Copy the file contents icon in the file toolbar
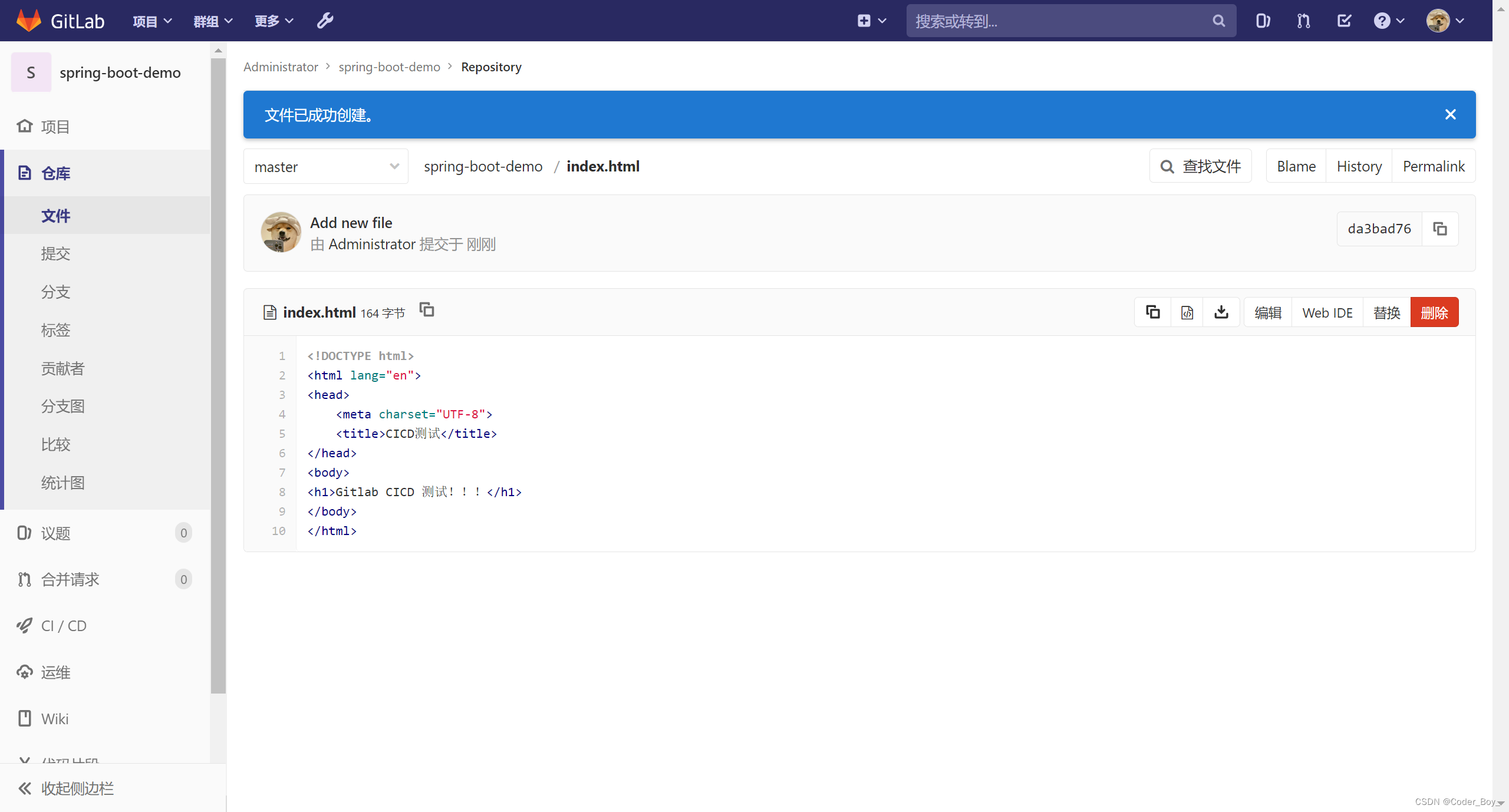 click(1152, 312)
